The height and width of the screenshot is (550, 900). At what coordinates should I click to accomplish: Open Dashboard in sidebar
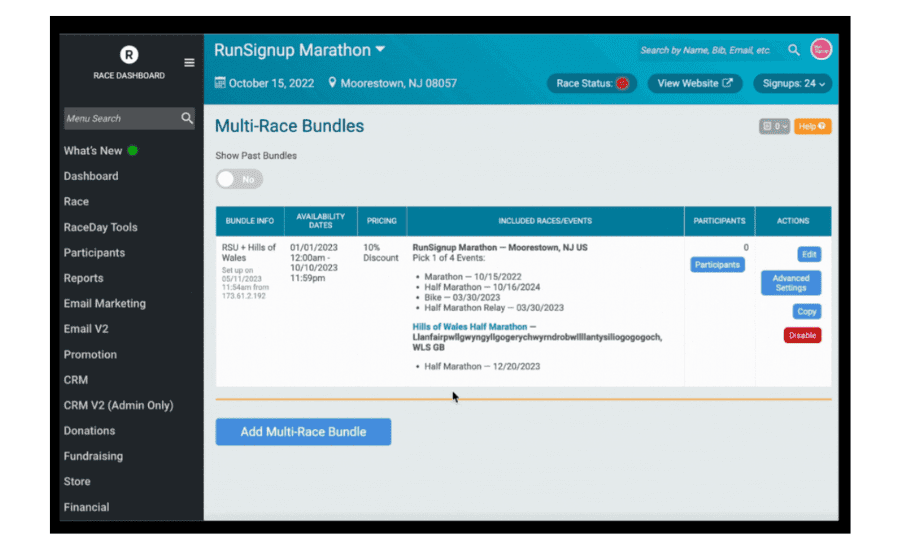pyautogui.click(x=91, y=176)
